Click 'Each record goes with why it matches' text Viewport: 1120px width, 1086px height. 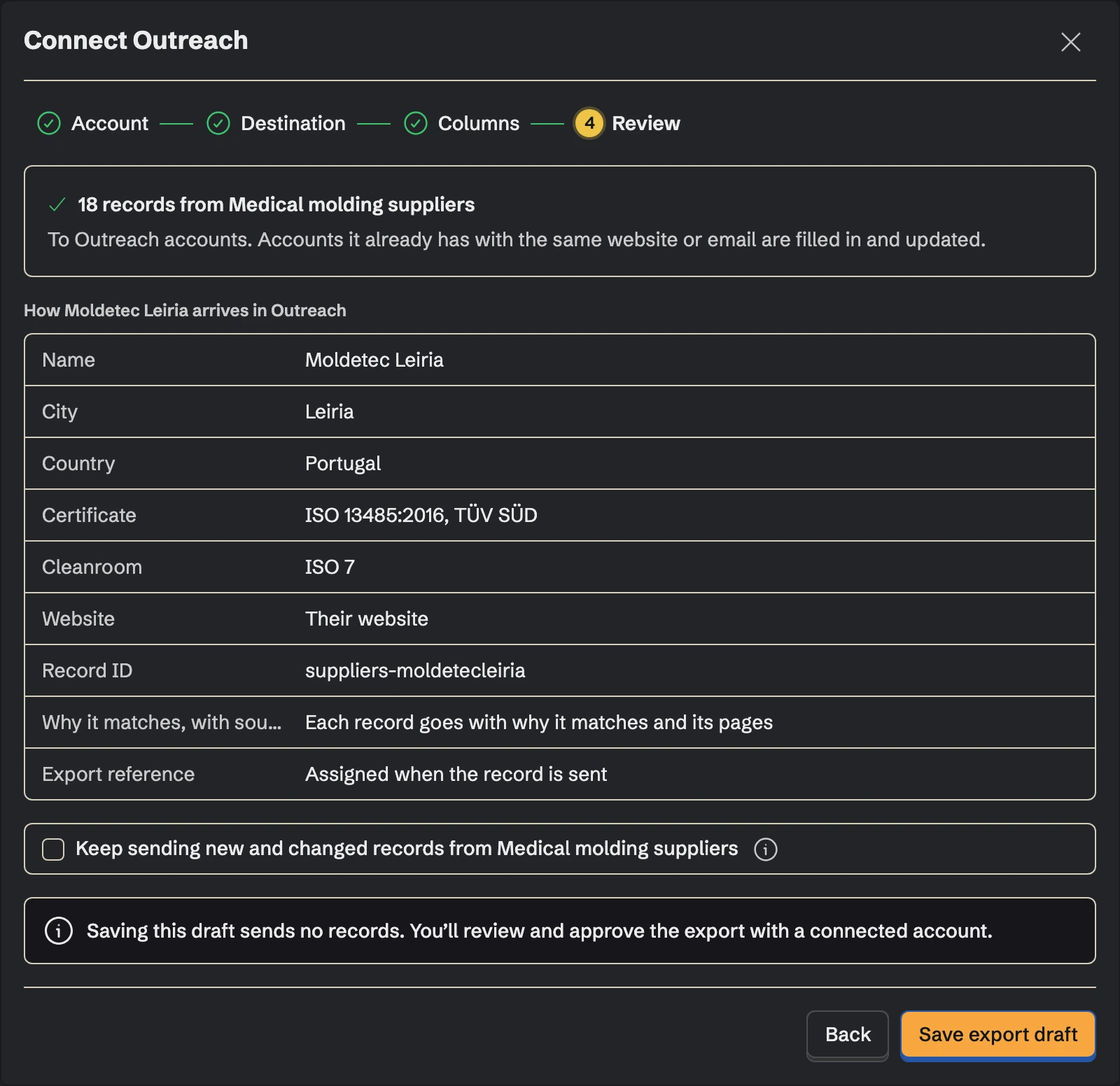pyautogui.click(x=539, y=722)
